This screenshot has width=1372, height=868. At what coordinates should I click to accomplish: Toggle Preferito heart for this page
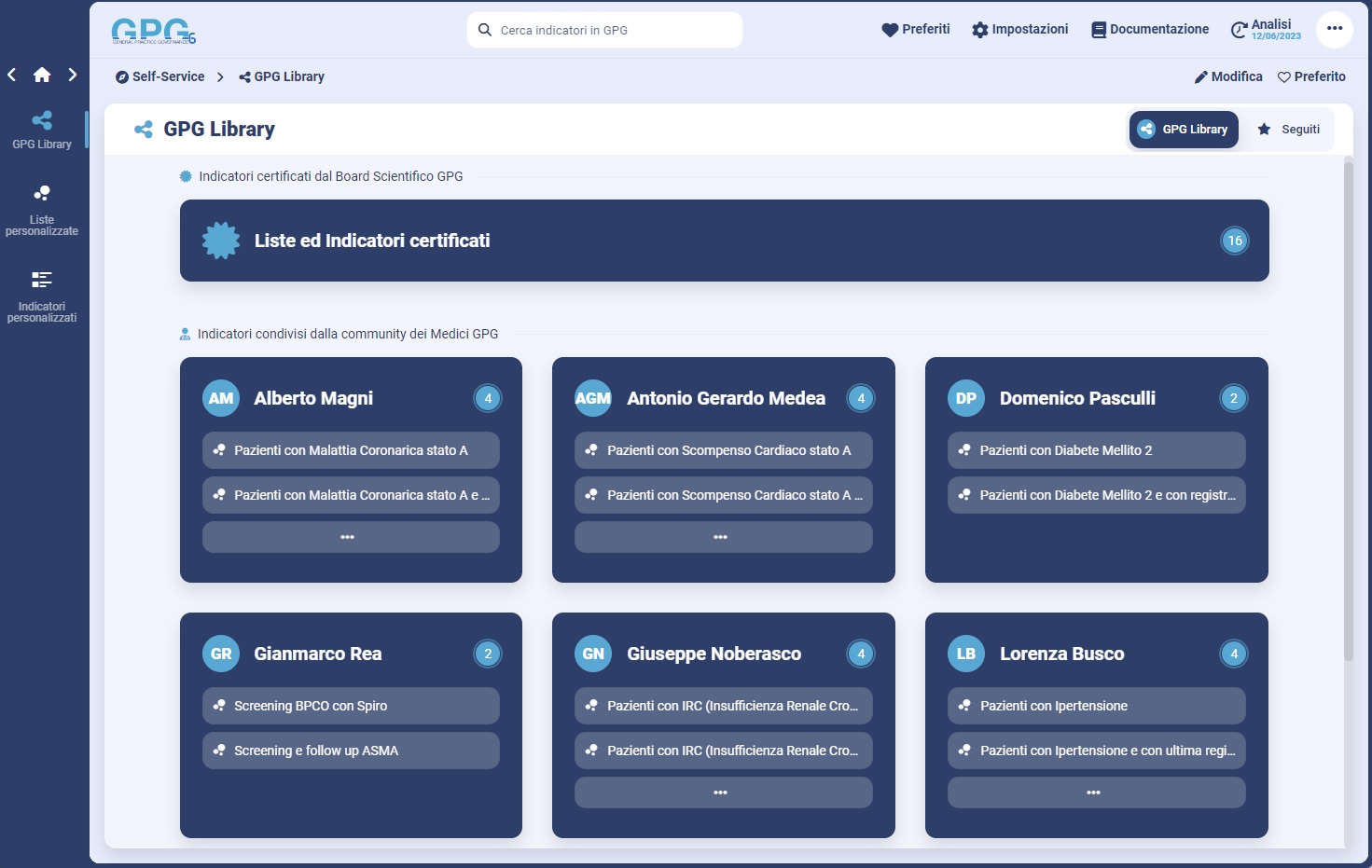tap(1311, 76)
